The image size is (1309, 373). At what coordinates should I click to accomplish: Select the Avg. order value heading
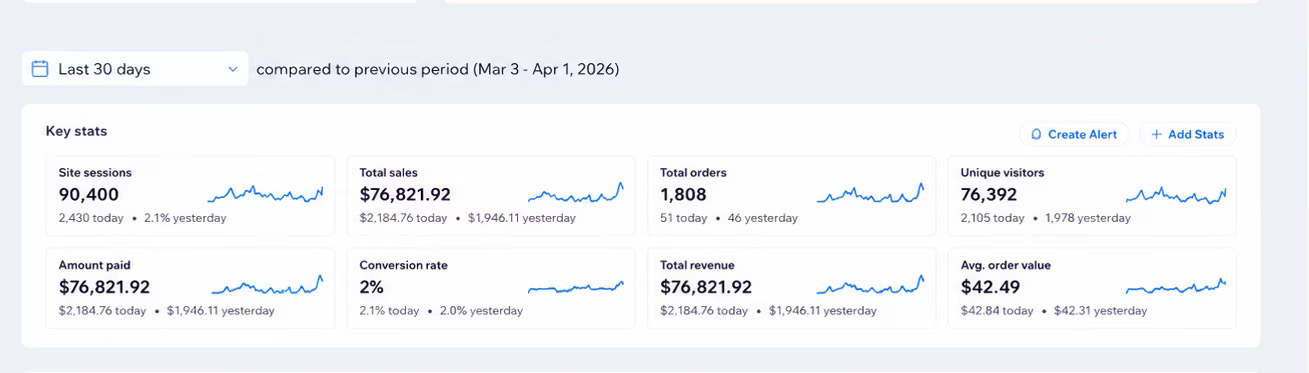point(1006,266)
